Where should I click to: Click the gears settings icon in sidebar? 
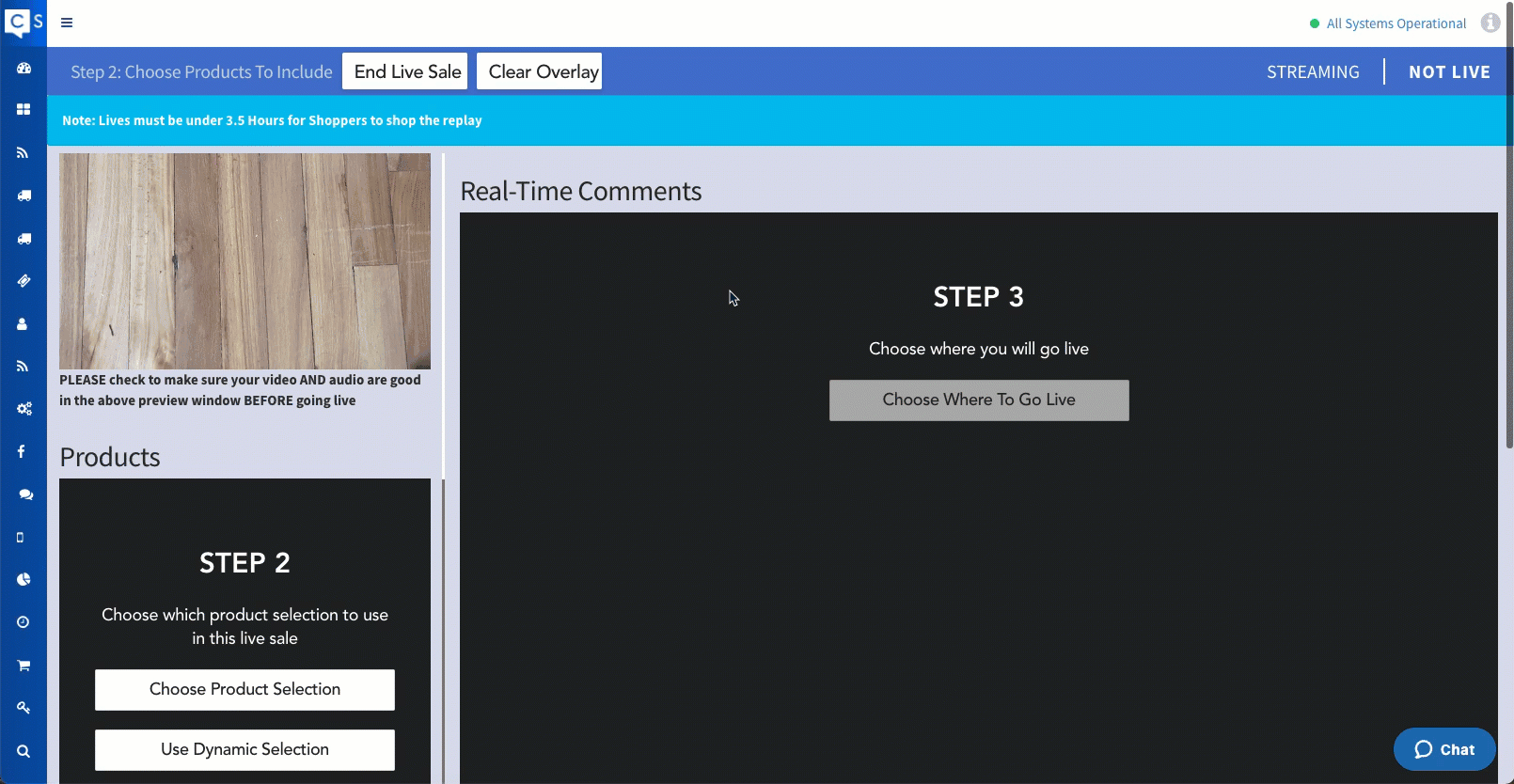24,409
